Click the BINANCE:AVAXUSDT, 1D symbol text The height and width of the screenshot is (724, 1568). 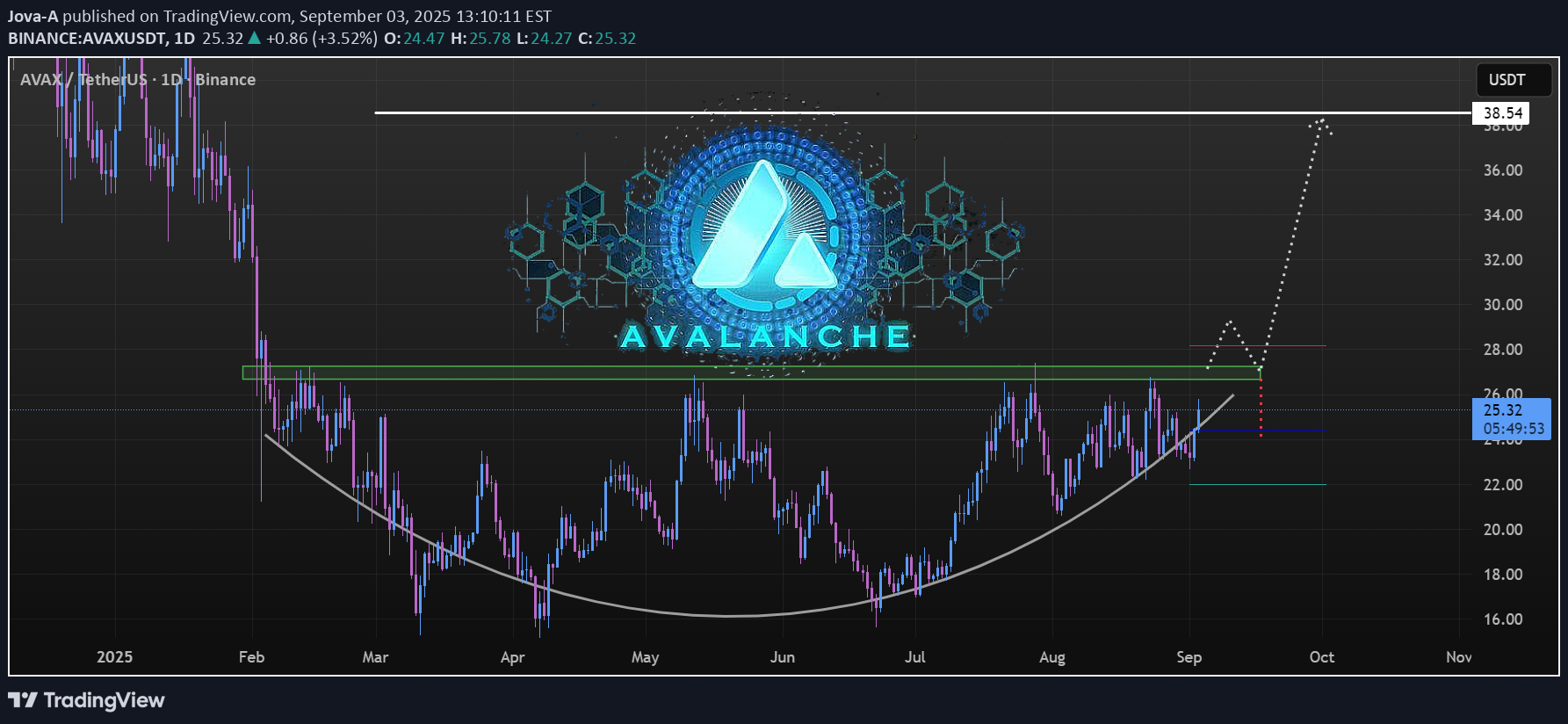101,39
